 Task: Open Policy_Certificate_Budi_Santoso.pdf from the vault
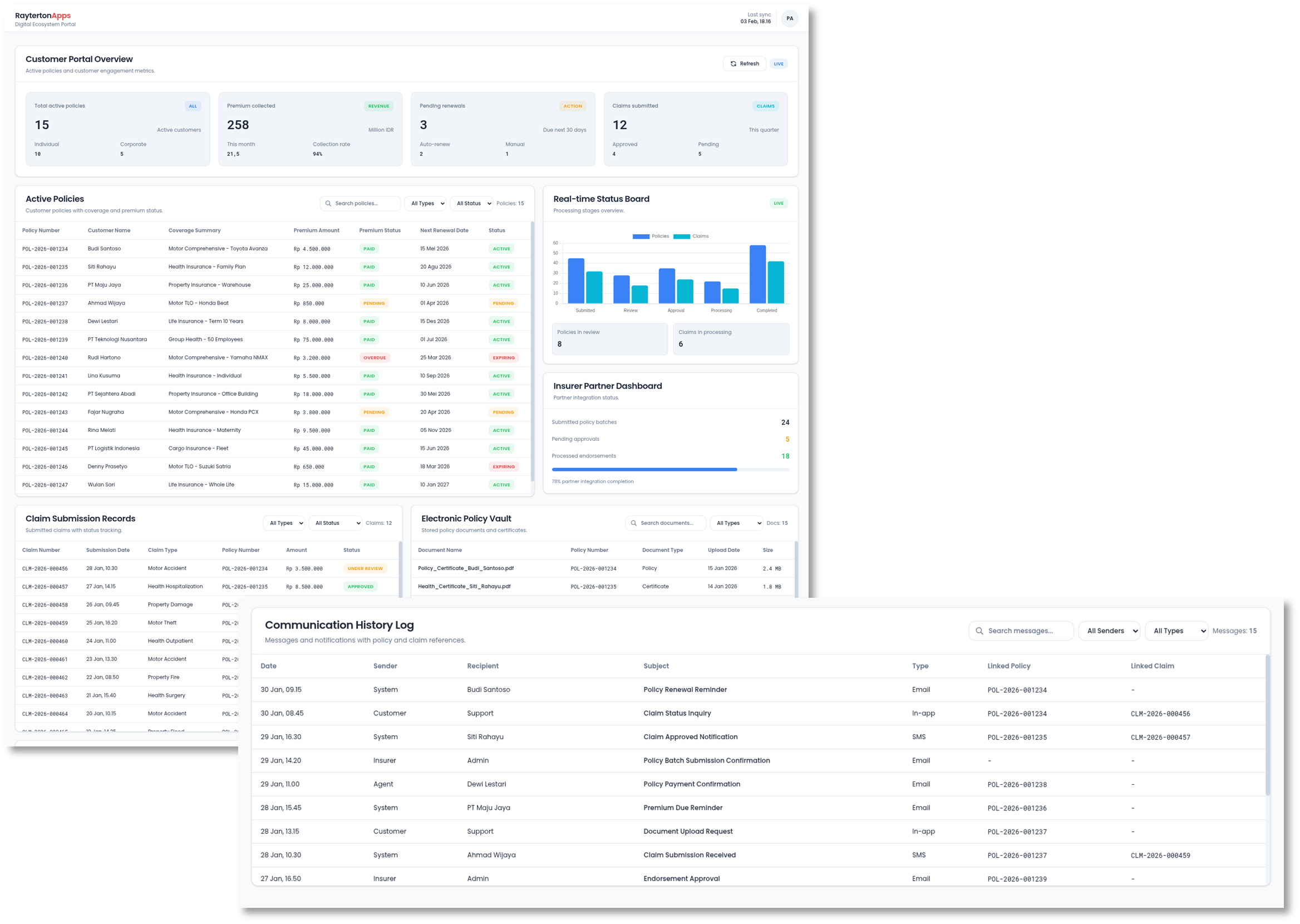466,568
